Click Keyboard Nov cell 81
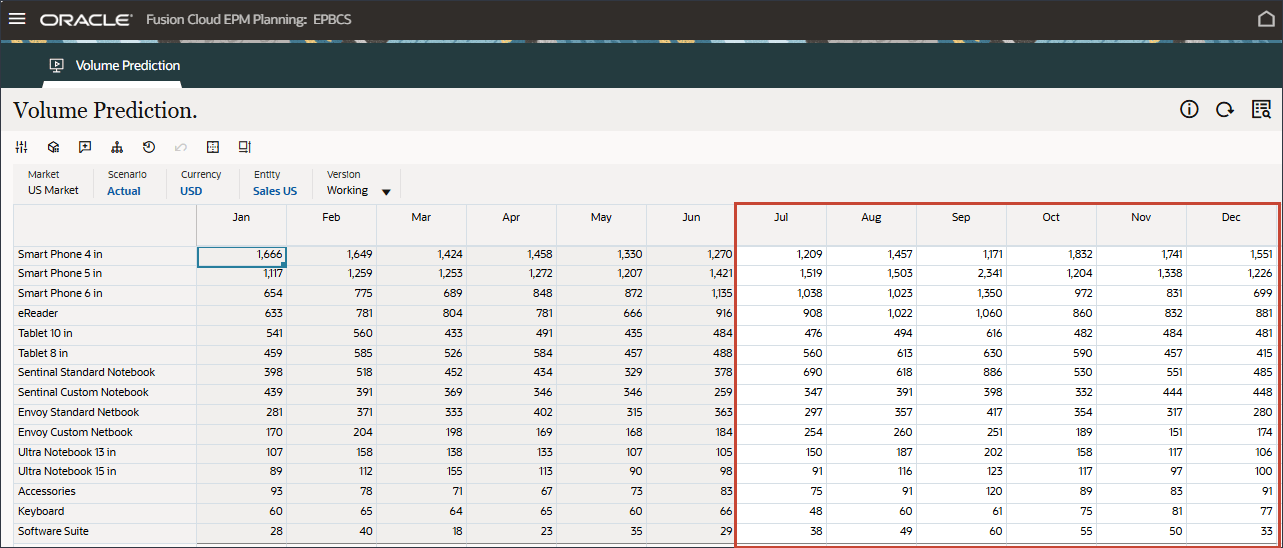This screenshot has height=548, width=1283. (1141, 511)
